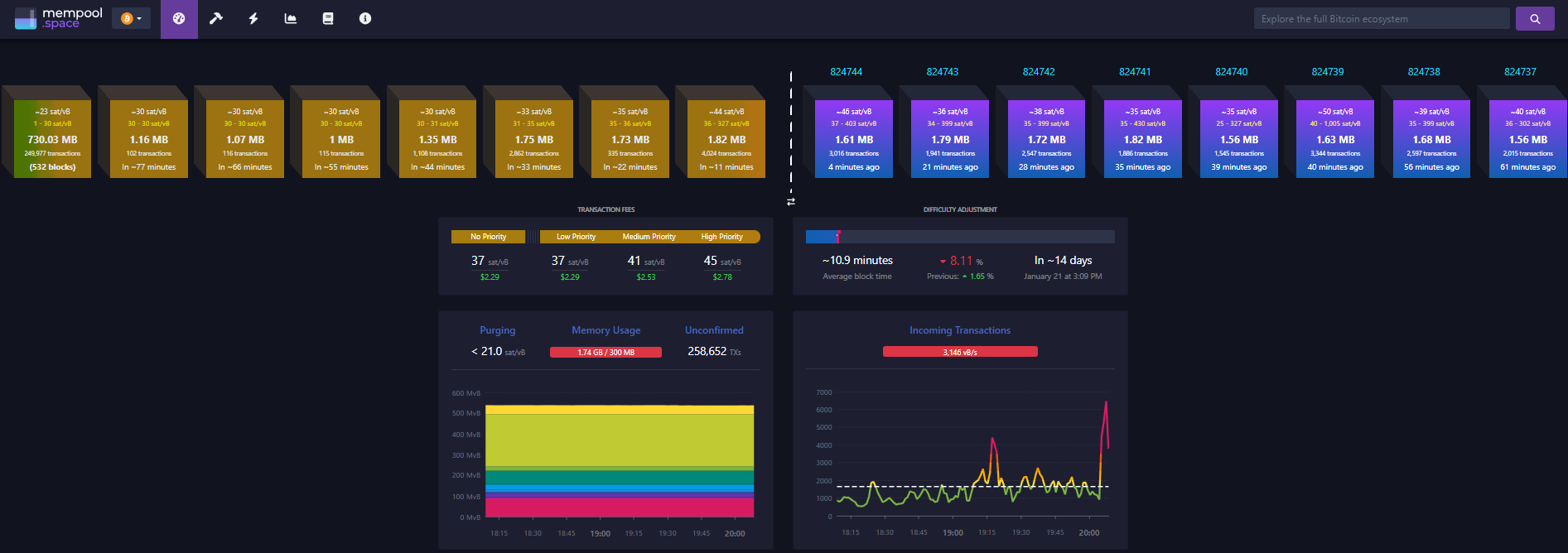This screenshot has height=553, width=1568.
Task: Click the Explore the full Bitcoin ecosystem search field
Action: pyautogui.click(x=1381, y=18)
